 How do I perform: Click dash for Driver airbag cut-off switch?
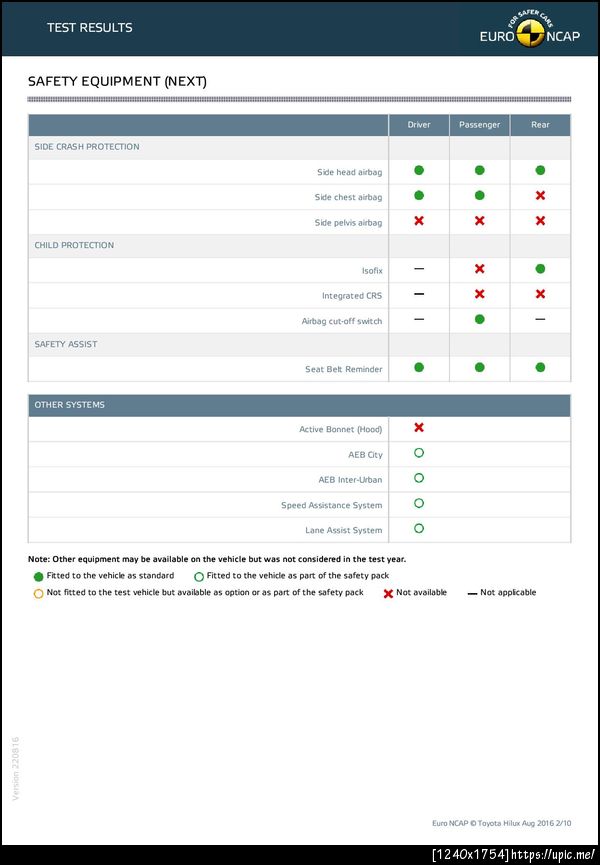point(419,319)
